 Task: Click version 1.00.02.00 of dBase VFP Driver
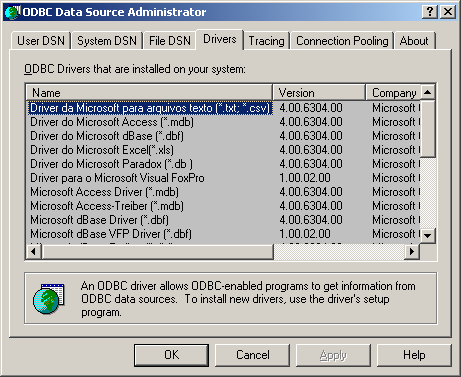coord(305,234)
